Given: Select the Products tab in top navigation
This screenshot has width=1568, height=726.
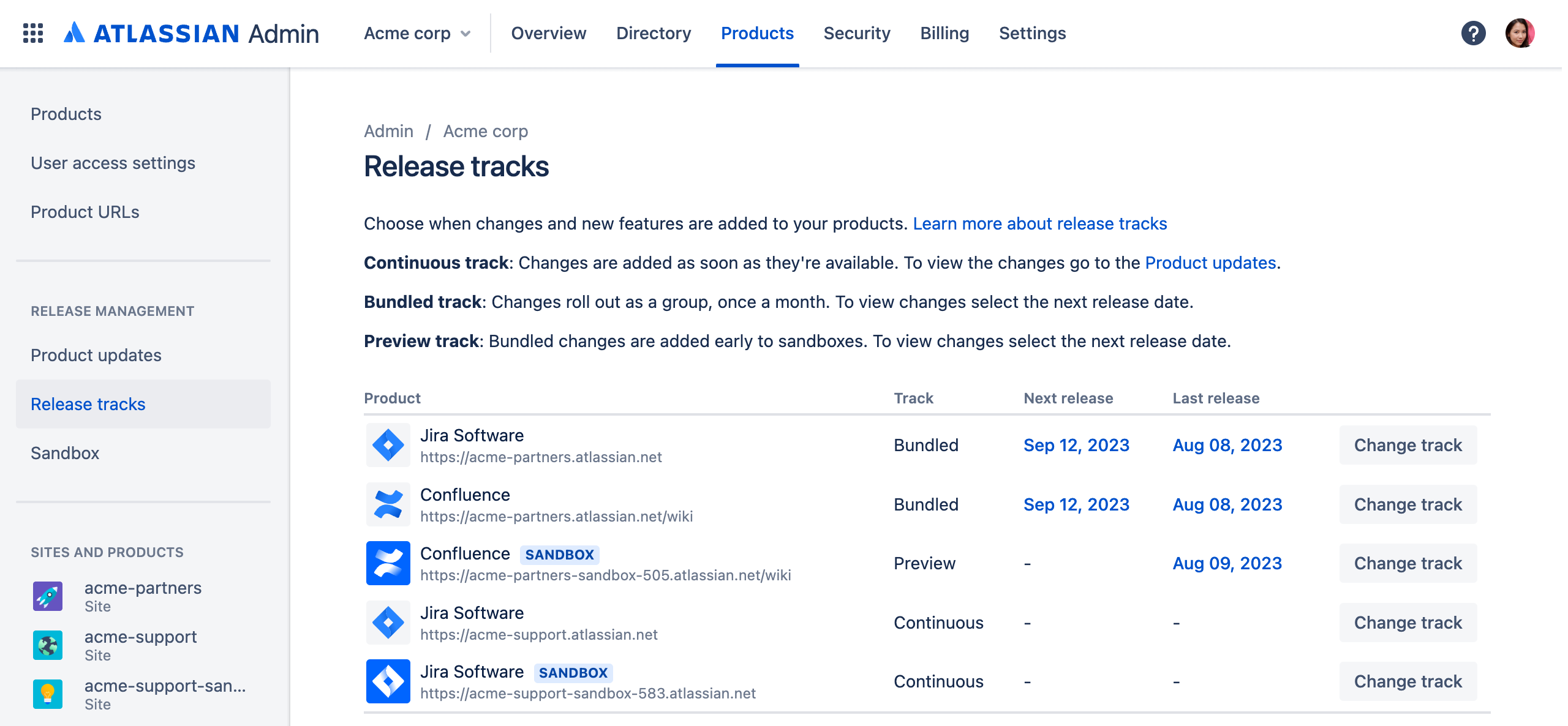Looking at the screenshot, I should [757, 33].
